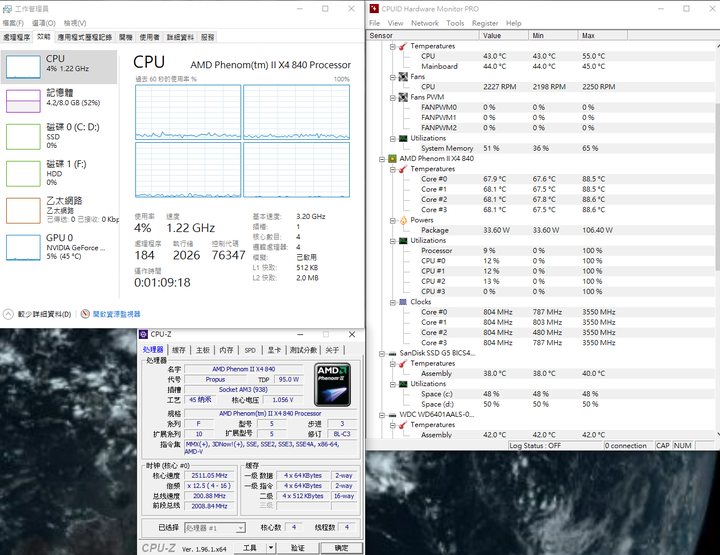
Task: Click the Fans icon in HWMonitor tree
Action: [x=403, y=77]
